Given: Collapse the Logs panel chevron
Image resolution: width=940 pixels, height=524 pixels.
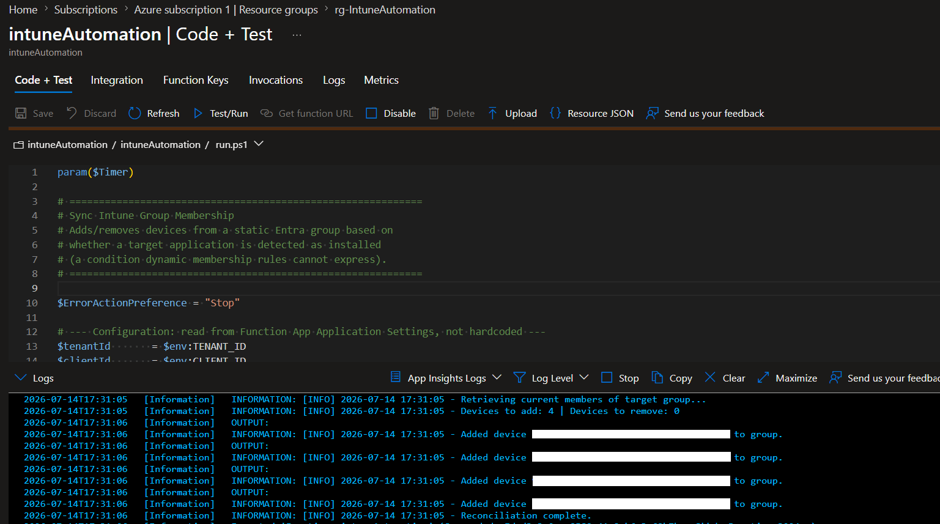Looking at the screenshot, I should pyautogui.click(x=20, y=378).
